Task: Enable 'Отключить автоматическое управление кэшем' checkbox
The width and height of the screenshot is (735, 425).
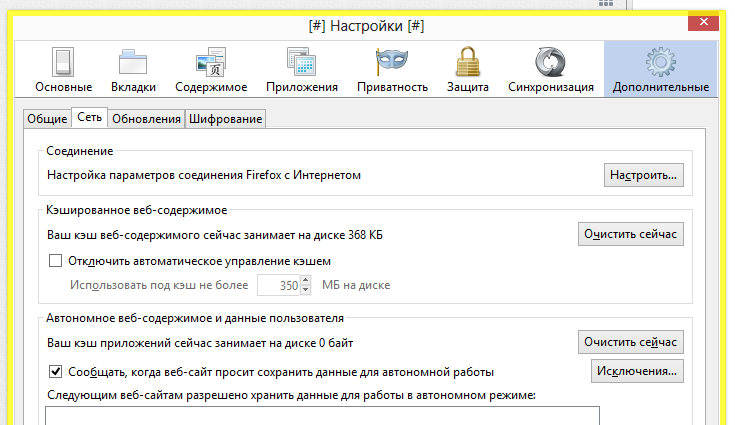Action: pyautogui.click(x=56, y=261)
